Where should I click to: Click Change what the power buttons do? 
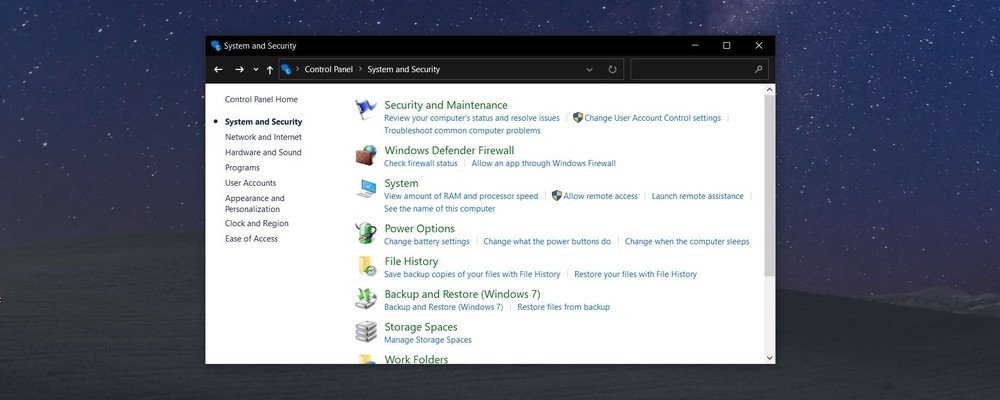click(547, 242)
